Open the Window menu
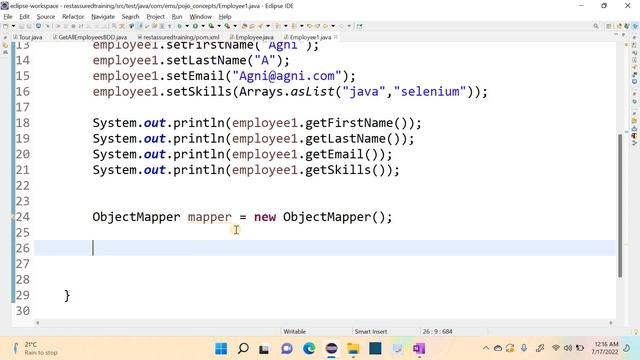The width and height of the screenshot is (640, 360). click(200, 17)
